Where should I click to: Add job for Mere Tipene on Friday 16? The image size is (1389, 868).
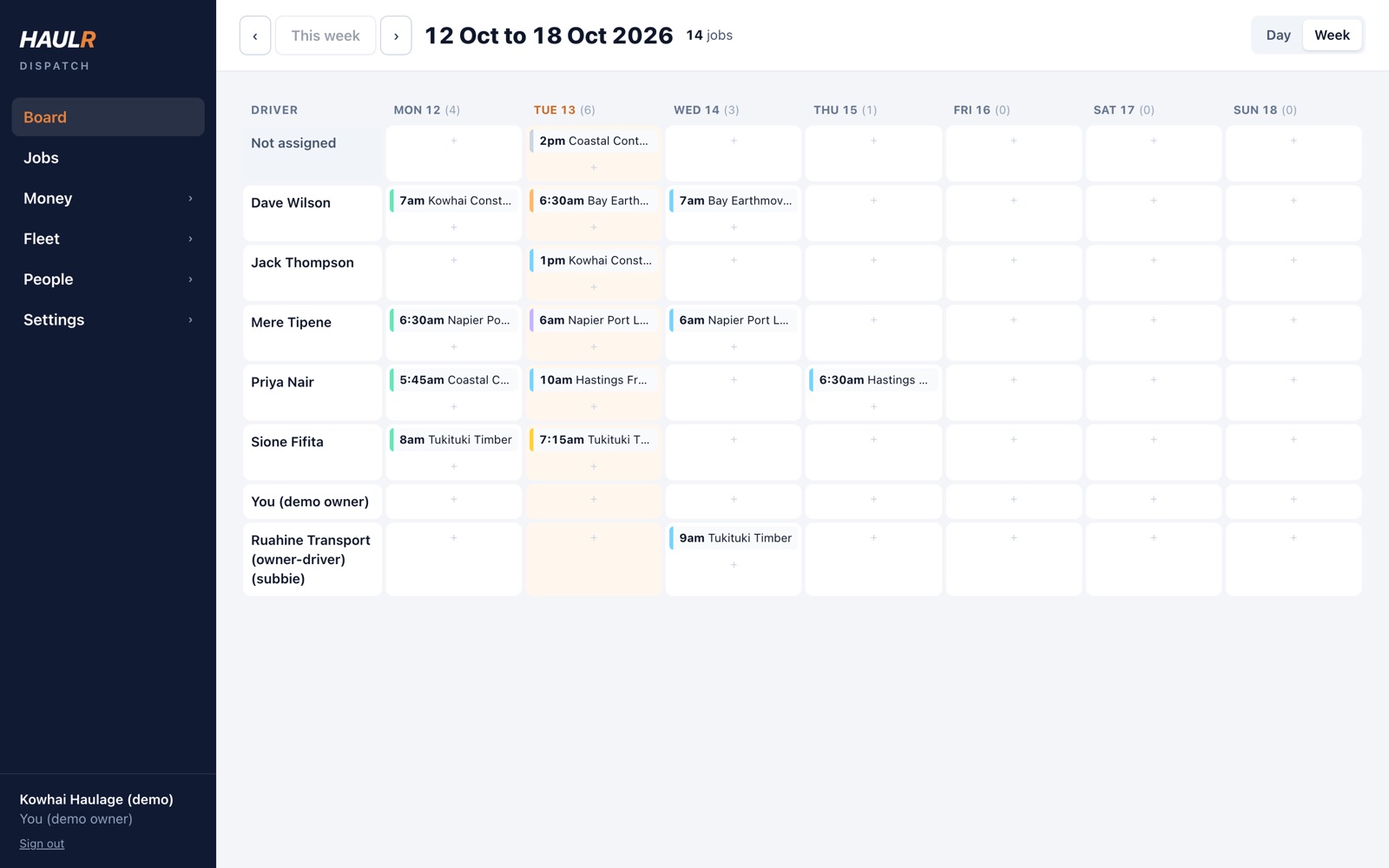1013,320
